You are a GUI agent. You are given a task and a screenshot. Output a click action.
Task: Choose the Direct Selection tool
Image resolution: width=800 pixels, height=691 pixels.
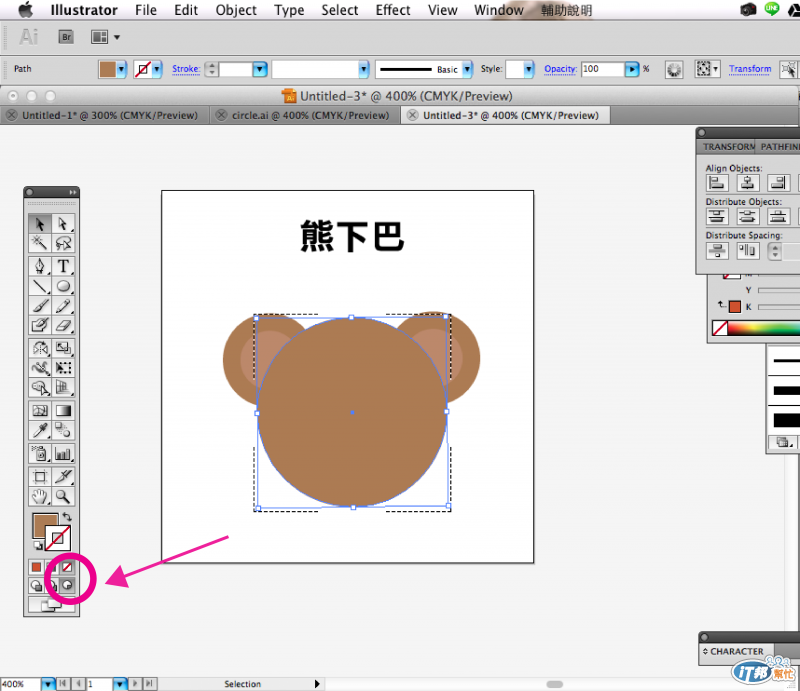pyautogui.click(x=63, y=224)
